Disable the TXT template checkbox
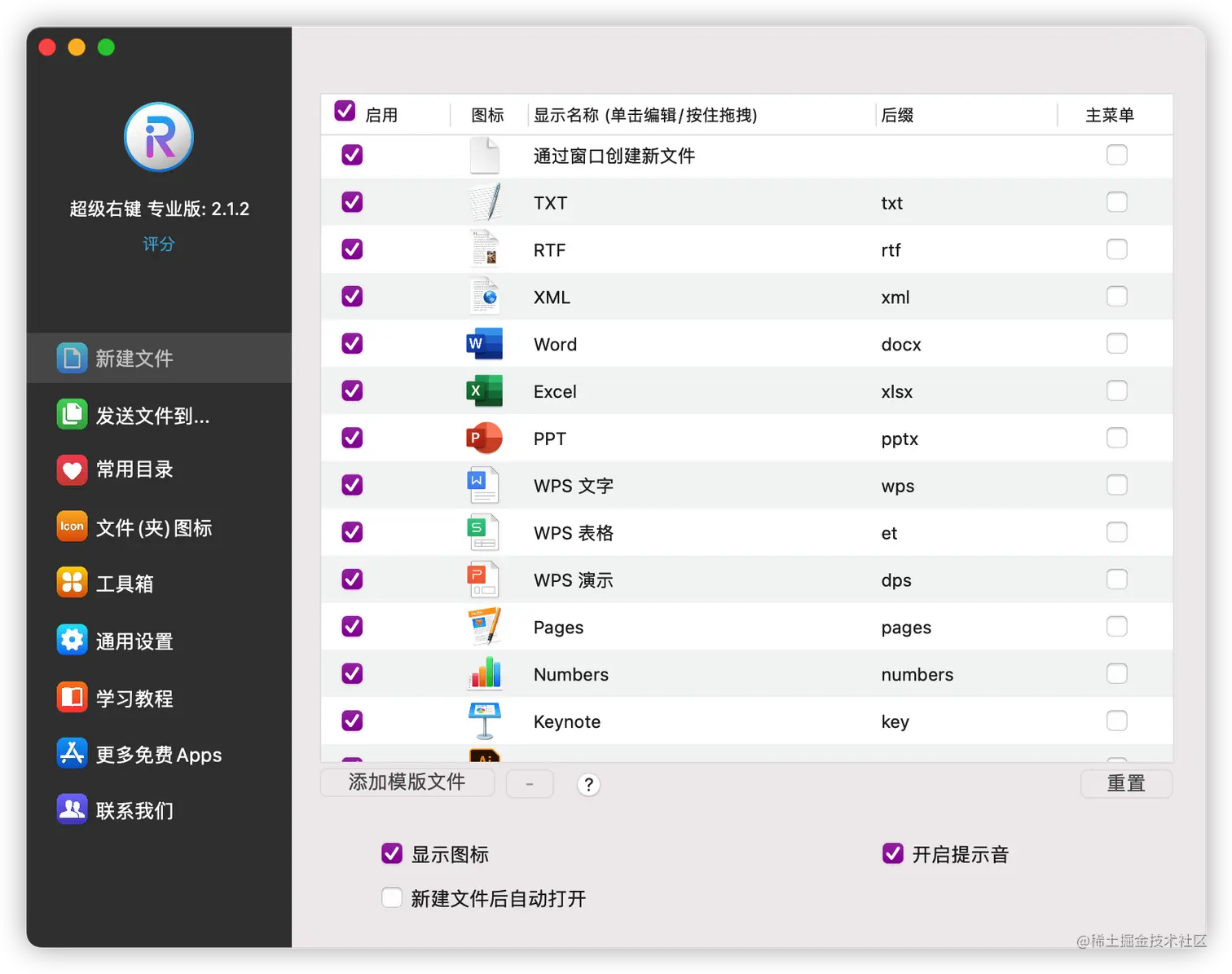Viewport: 1232px width, 974px height. coord(351,202)
